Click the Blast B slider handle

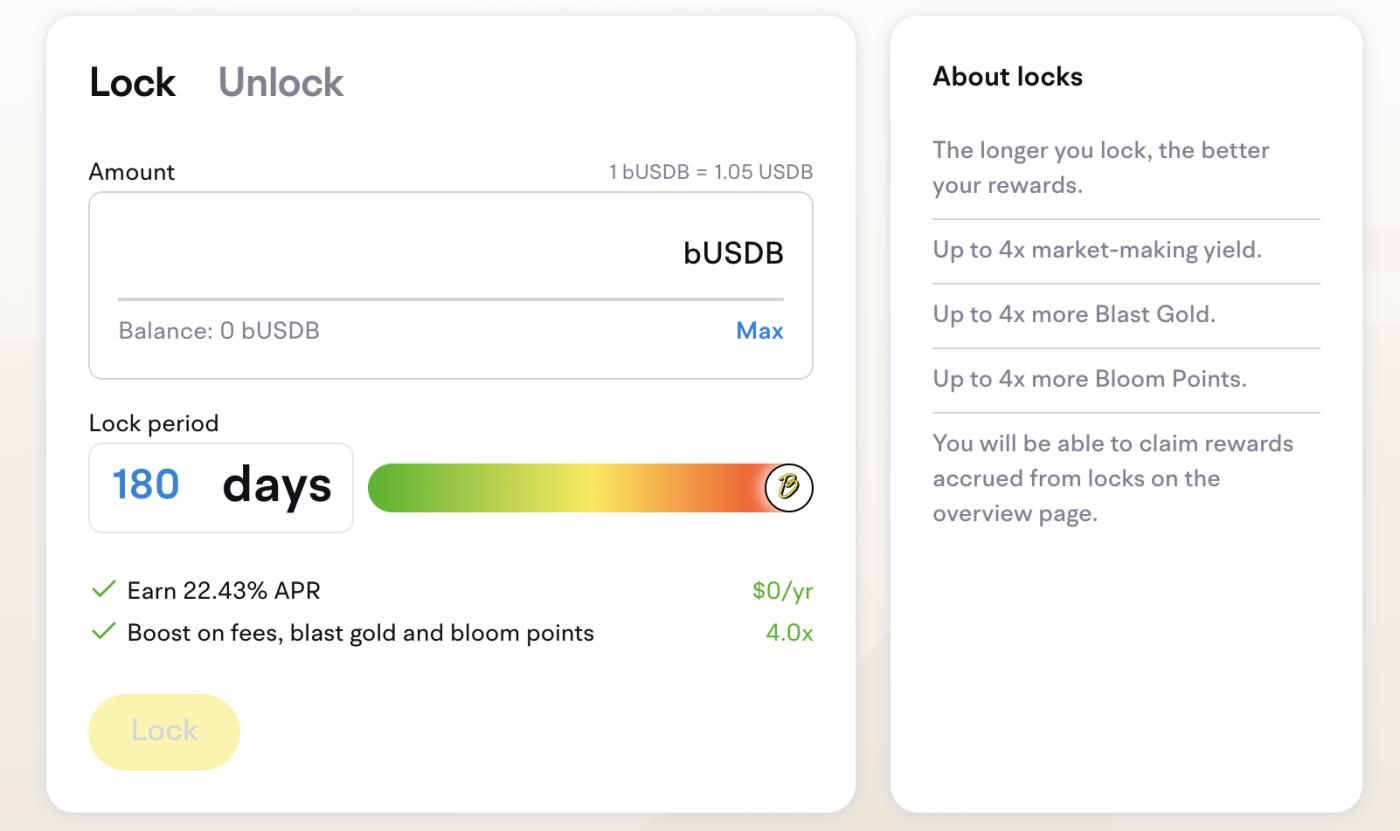click(x=788, y=488)
